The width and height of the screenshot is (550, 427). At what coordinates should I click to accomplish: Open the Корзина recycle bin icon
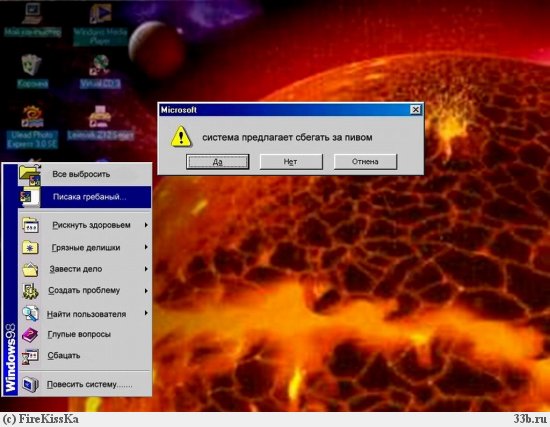point(32,71)
